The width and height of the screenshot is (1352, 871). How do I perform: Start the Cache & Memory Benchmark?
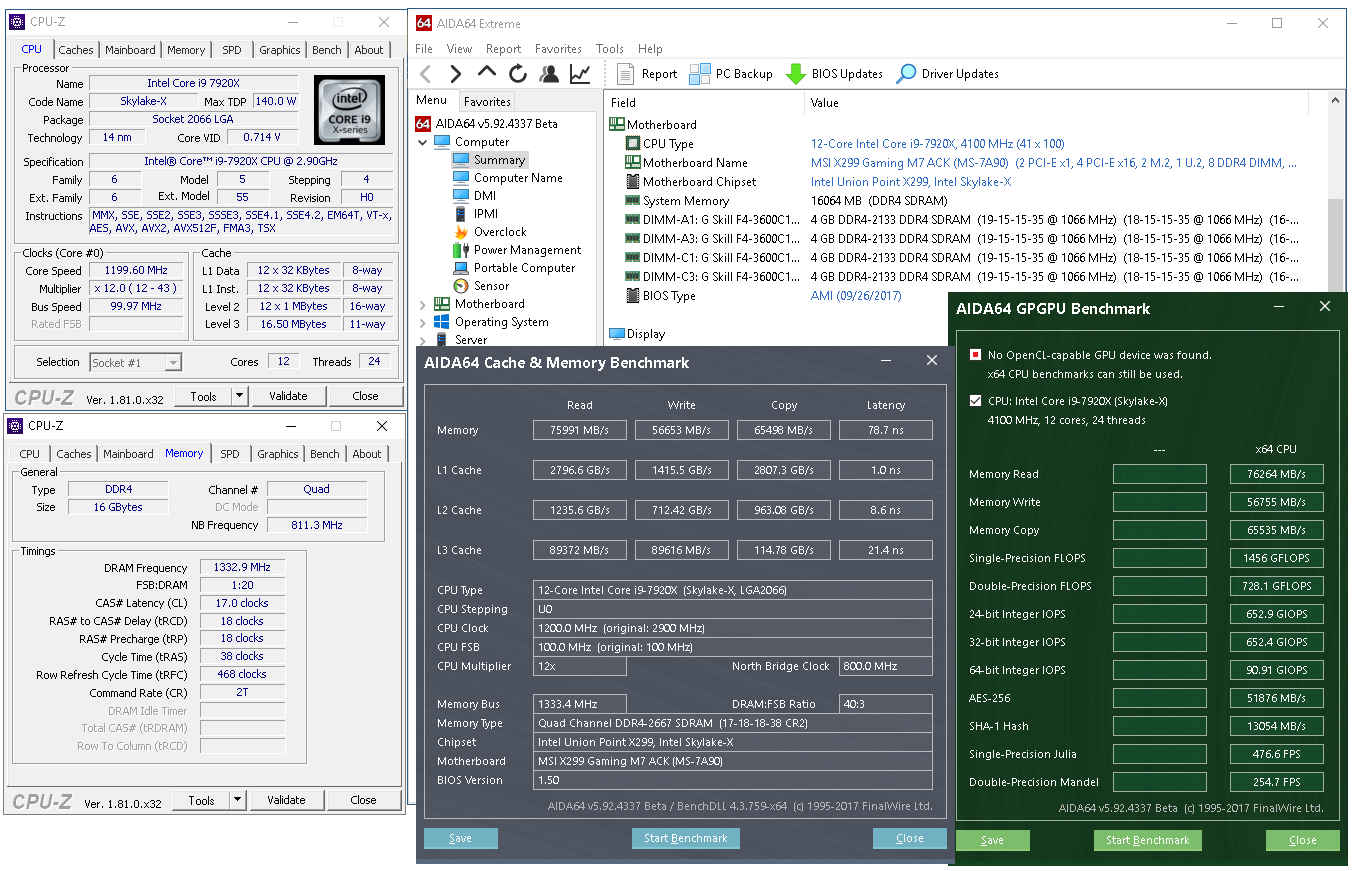tap(685, 838)
